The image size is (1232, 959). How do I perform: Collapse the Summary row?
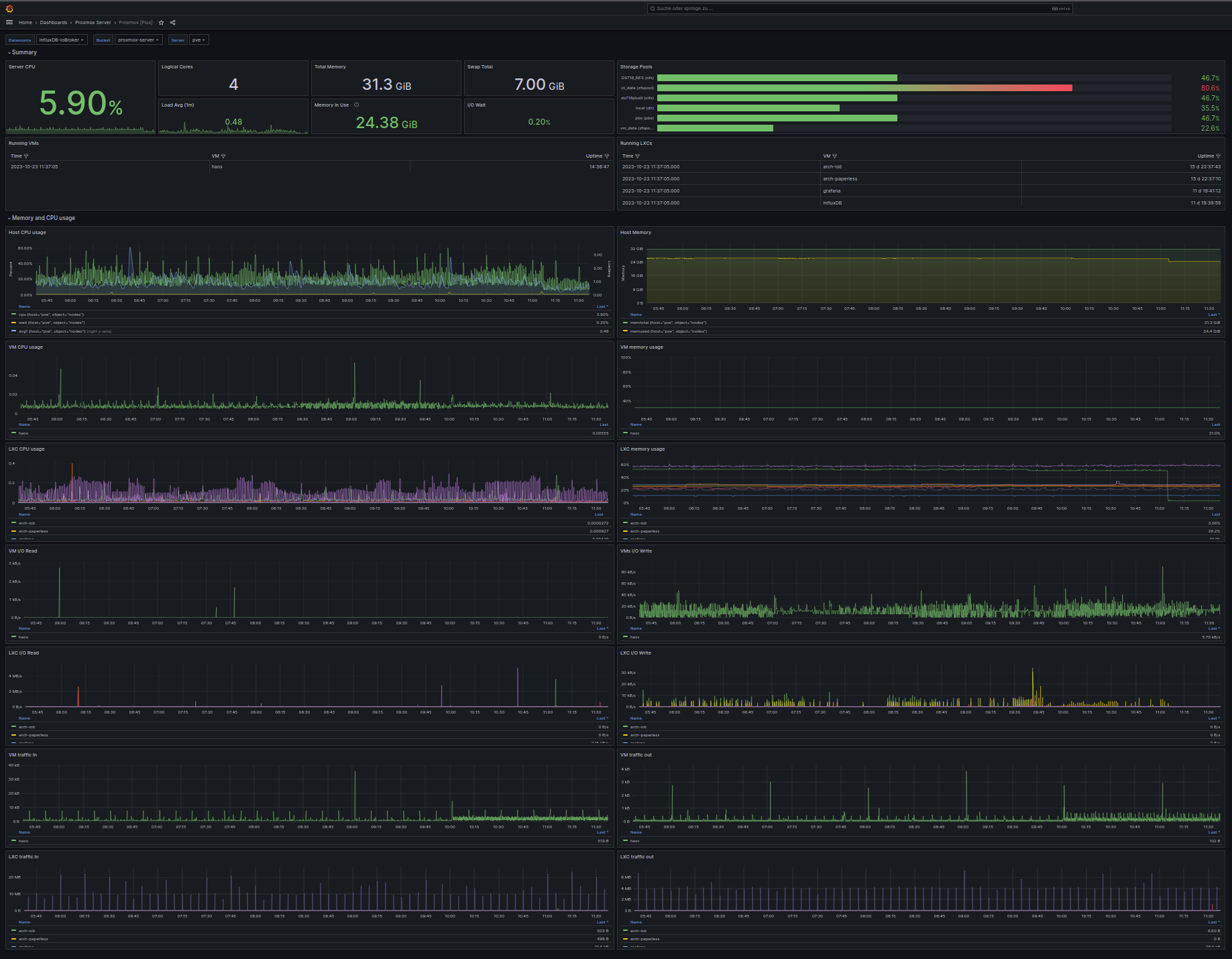click(22, 52)
